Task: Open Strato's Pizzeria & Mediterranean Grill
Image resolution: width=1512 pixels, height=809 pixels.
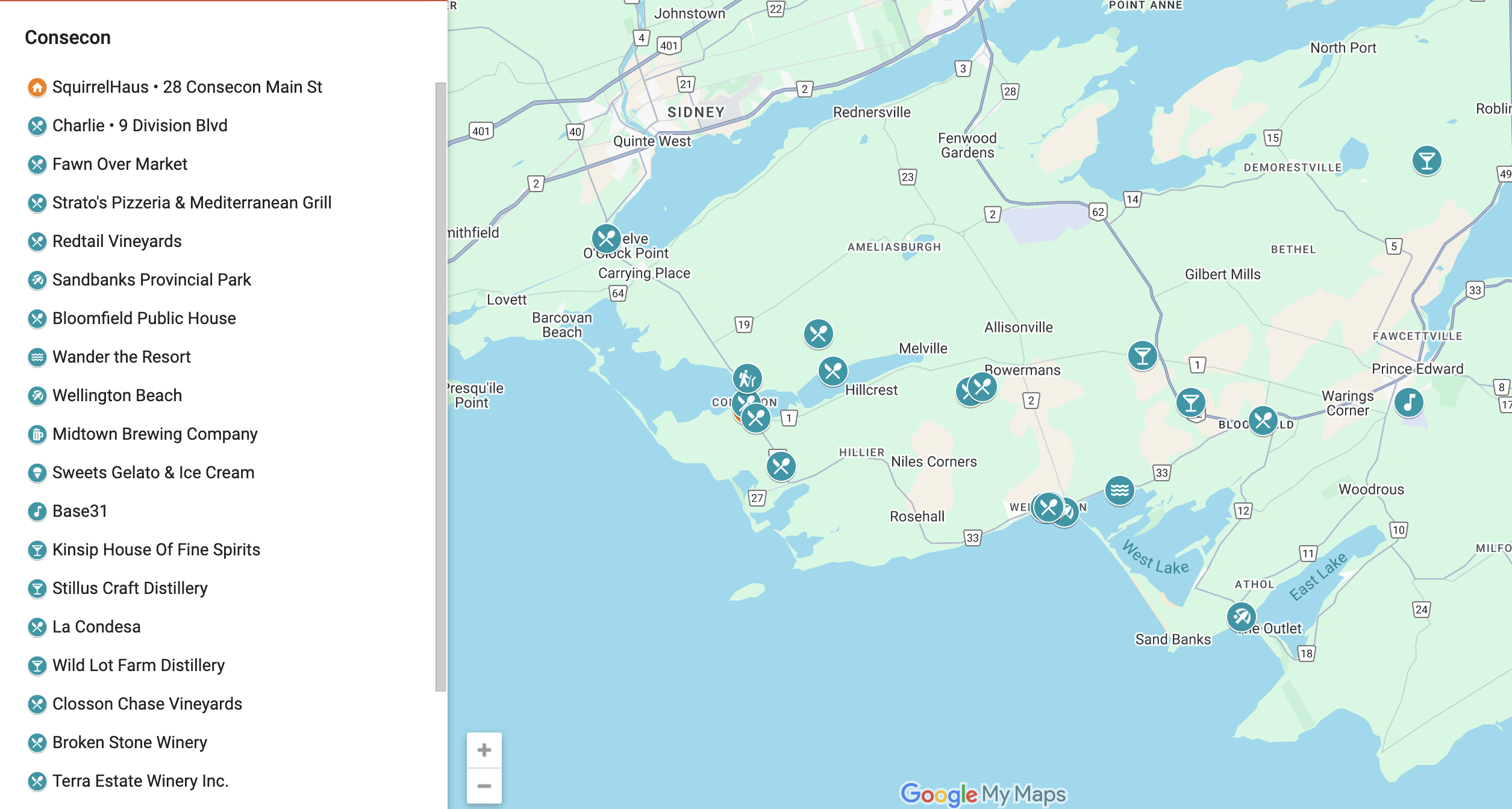Action: 192,203
